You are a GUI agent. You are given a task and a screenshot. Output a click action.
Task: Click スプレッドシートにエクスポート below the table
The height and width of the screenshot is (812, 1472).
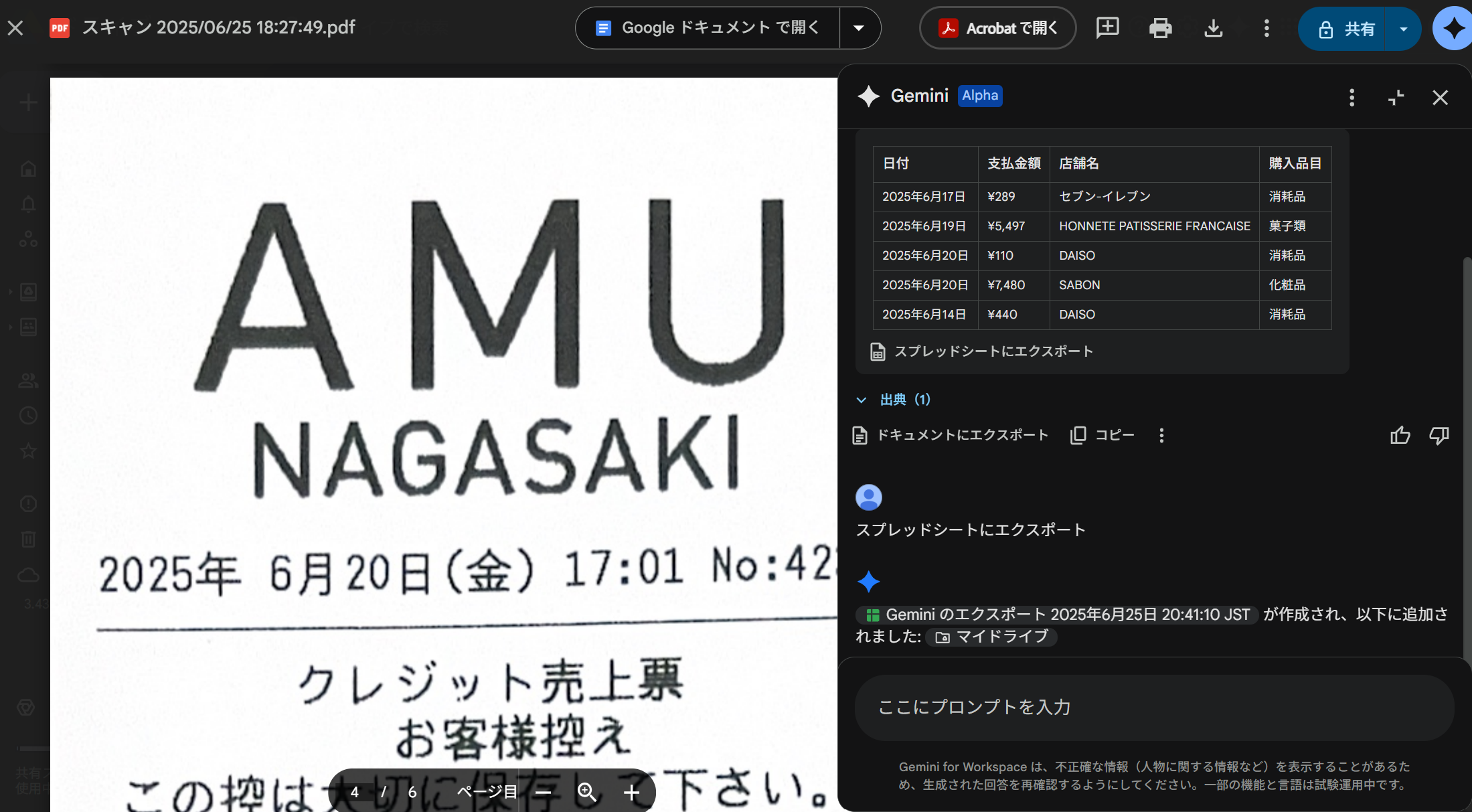coord(981,351)
